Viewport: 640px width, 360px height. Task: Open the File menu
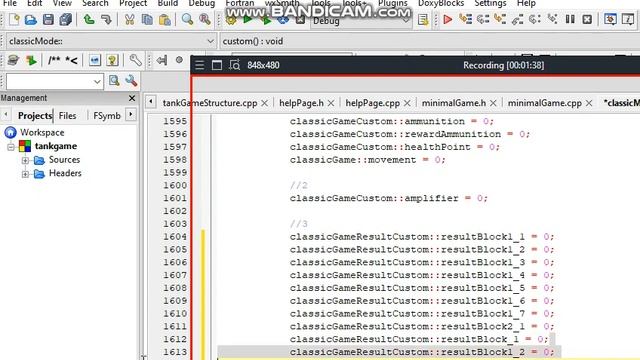tap(10, 3)
